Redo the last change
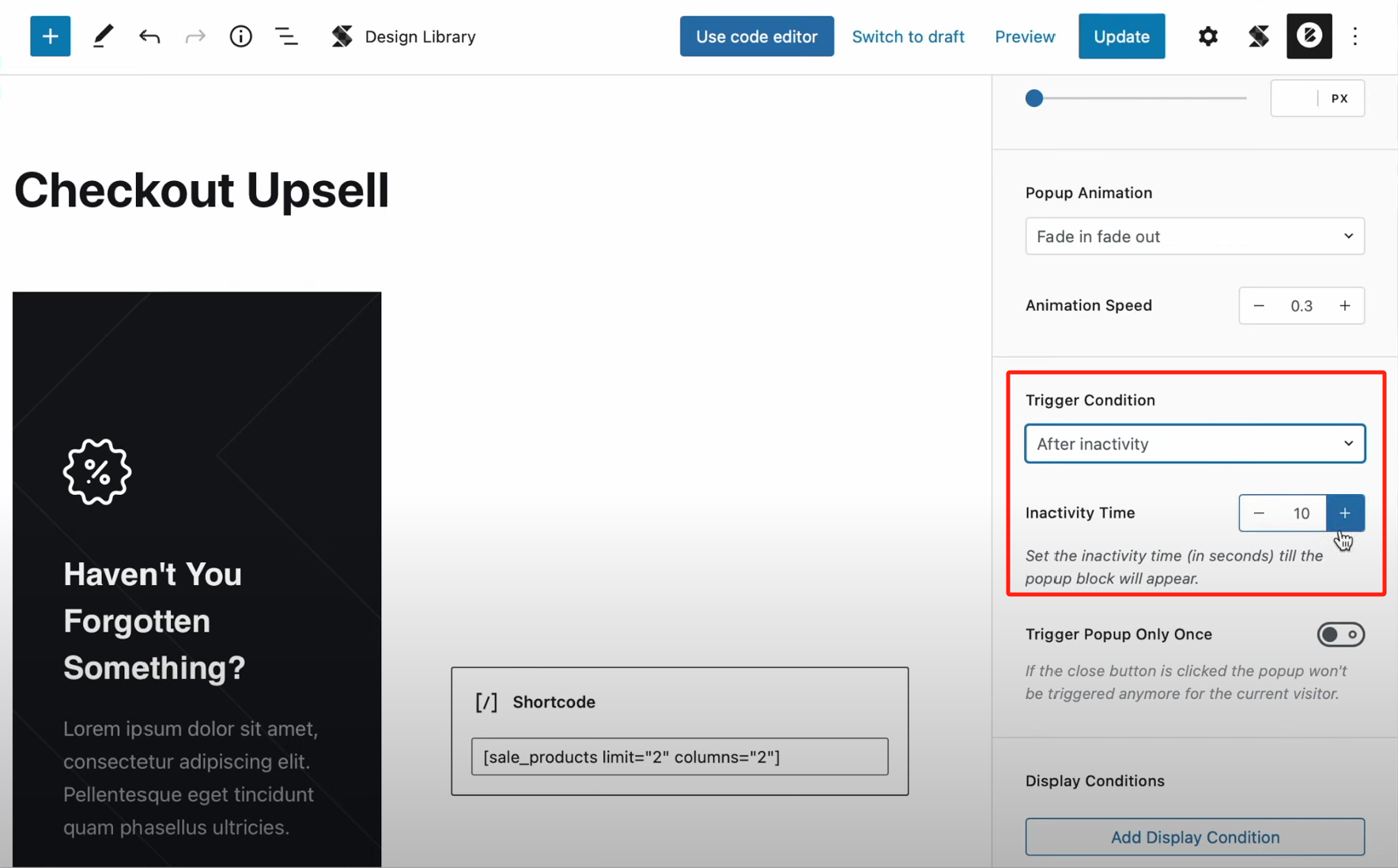Screen dimensions: 1398x868 [195, 36]
